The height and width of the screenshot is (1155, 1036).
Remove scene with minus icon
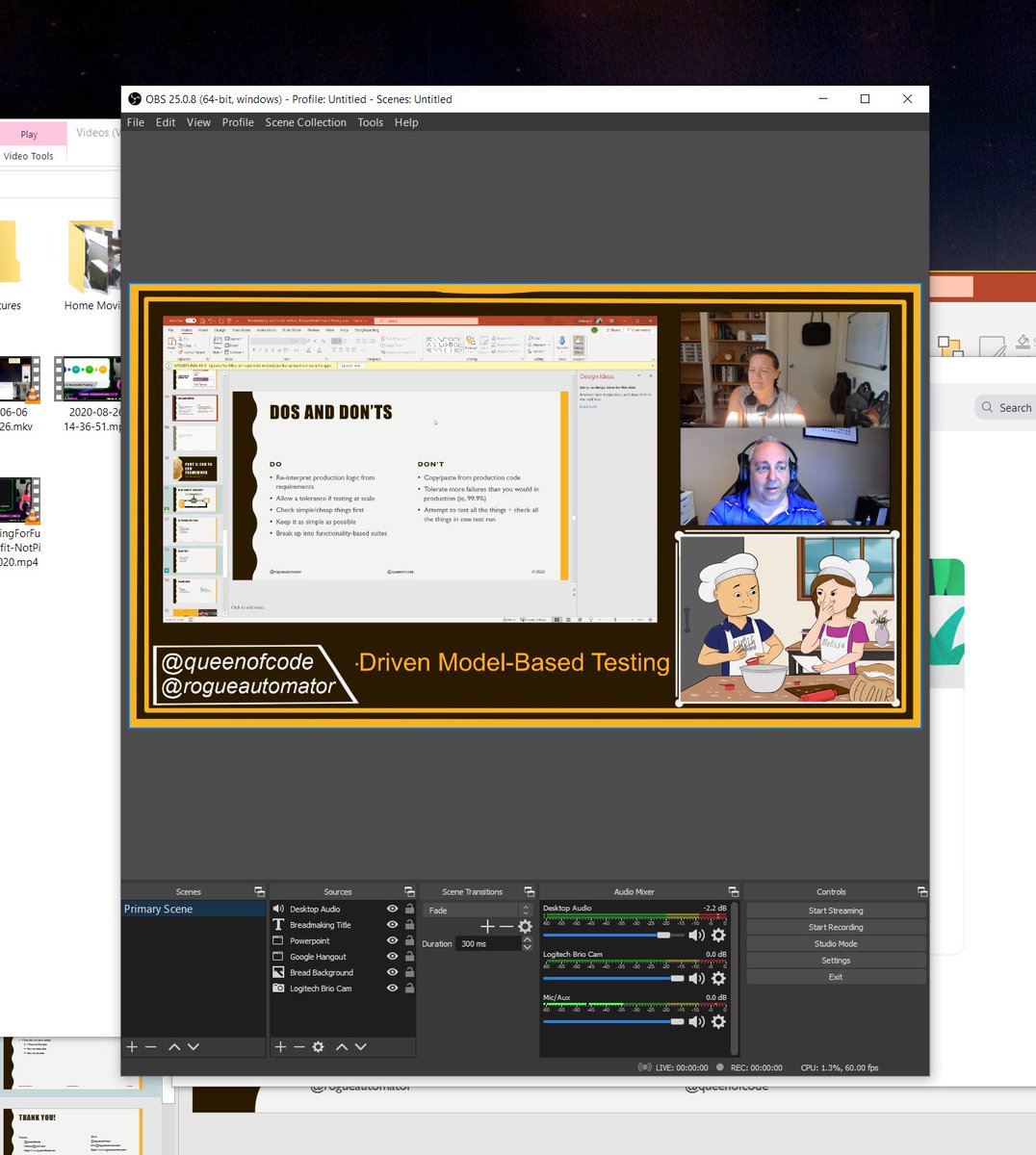151,1046
